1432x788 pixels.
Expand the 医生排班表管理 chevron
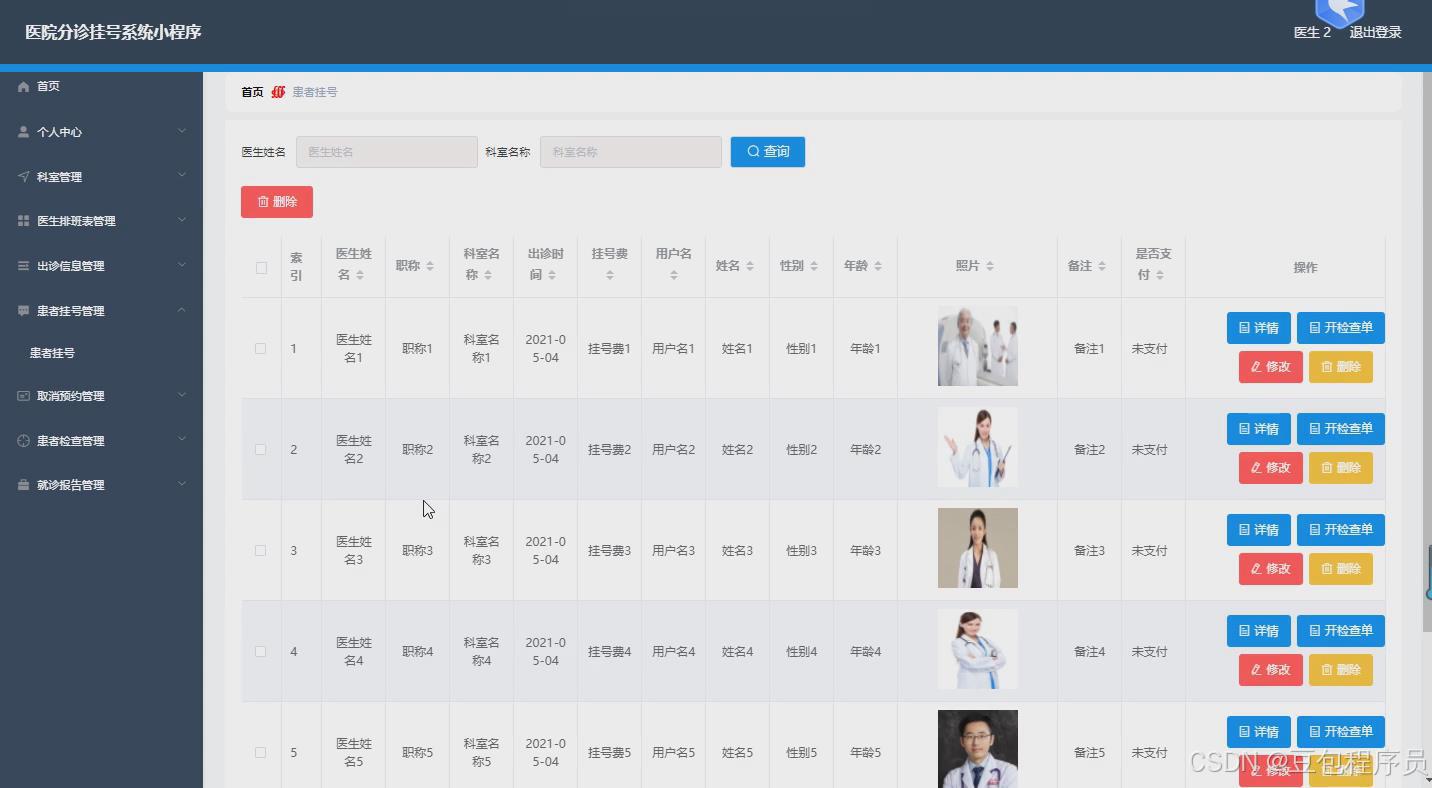coord(182,220)
